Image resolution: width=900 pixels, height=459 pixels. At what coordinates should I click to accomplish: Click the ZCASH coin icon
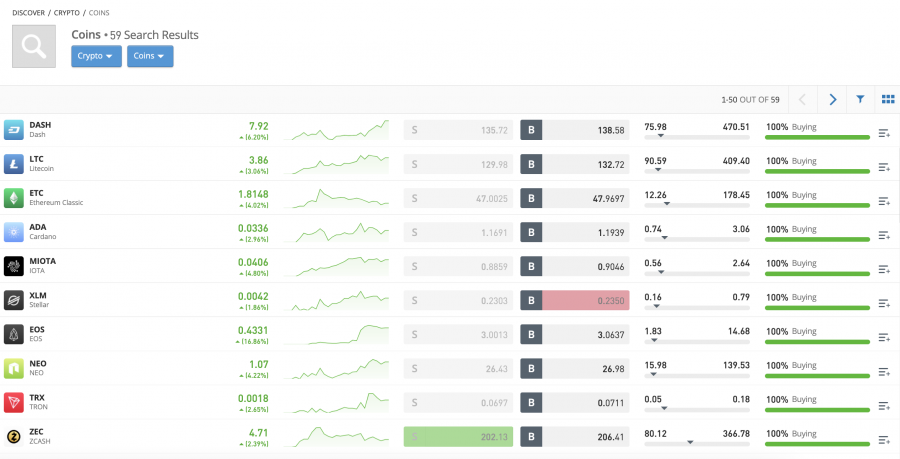(x=14, y=436)
